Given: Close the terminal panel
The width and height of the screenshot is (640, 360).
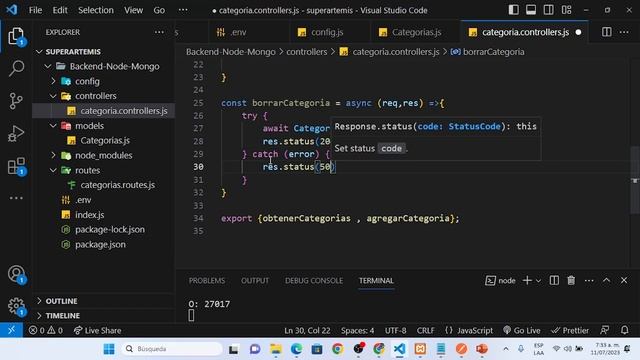Looking at the screenshot, I should (x=624, y=280).
